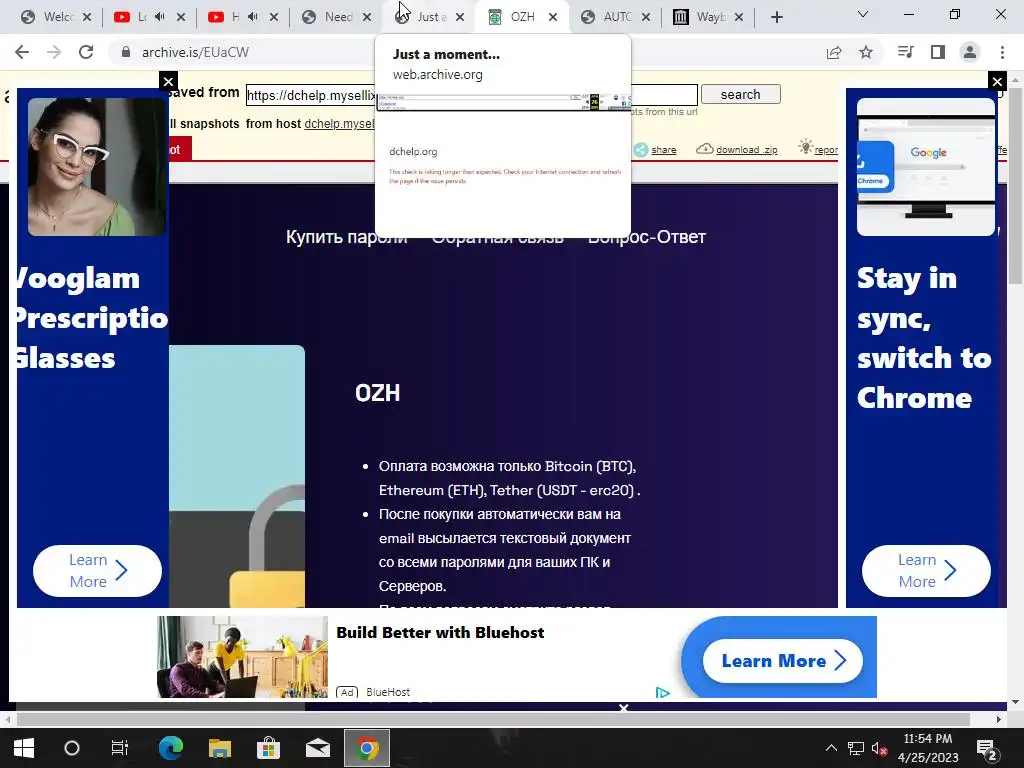Switch to the Wayback tab
Image resolution: width=1024 pixels, height=768 pixels.
click(x=709, y=17)
